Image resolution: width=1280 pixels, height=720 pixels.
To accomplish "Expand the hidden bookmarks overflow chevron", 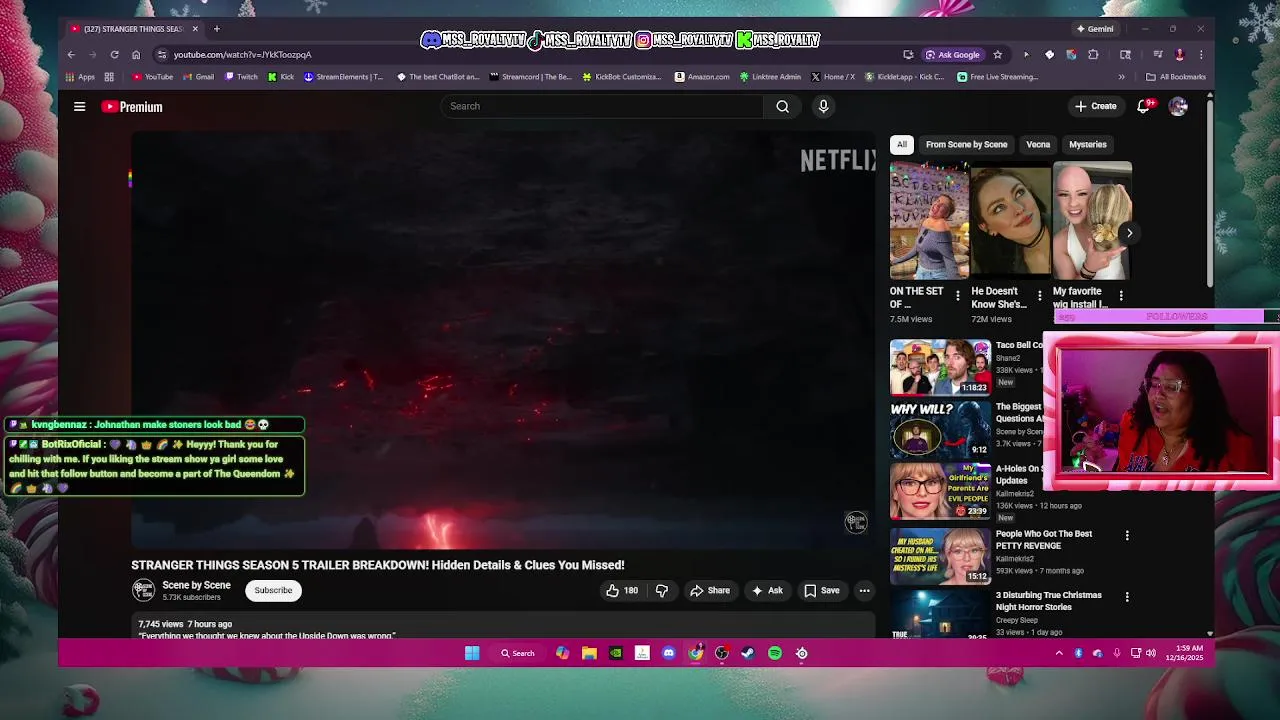I will pyautogui.click(x=1121, y=77).
